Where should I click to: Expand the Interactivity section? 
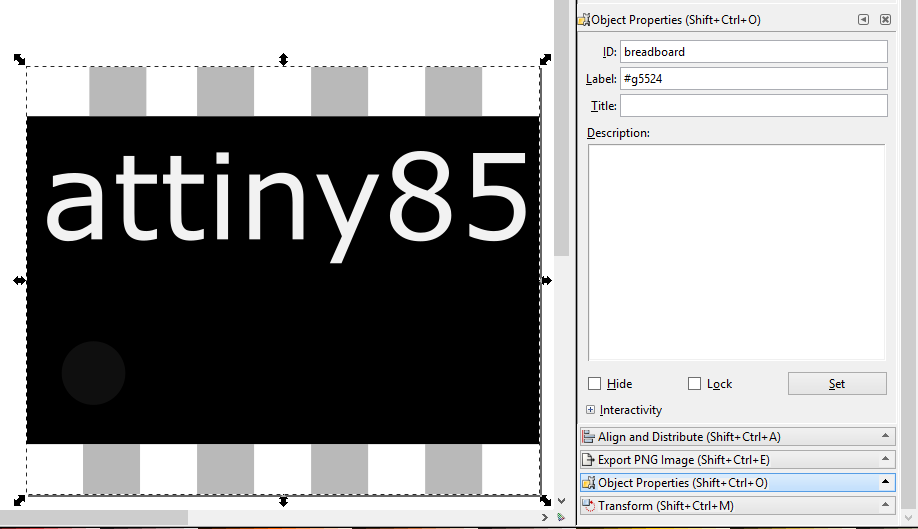coord(590,410)
